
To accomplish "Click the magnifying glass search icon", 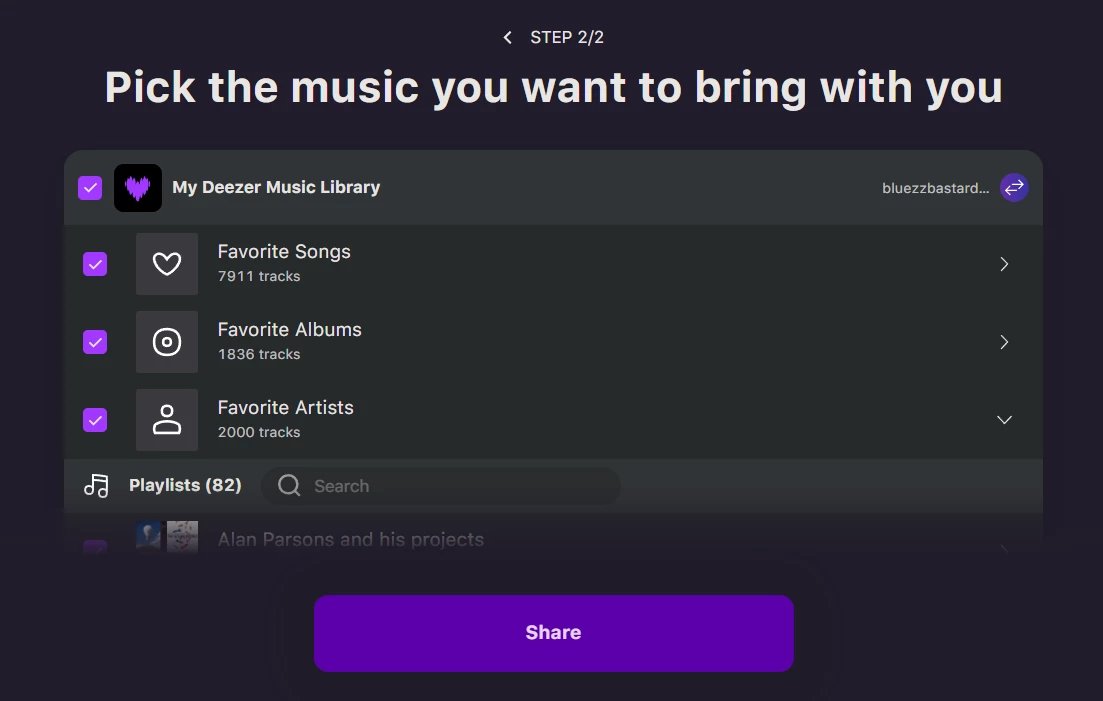I will (x=289, y=486).
